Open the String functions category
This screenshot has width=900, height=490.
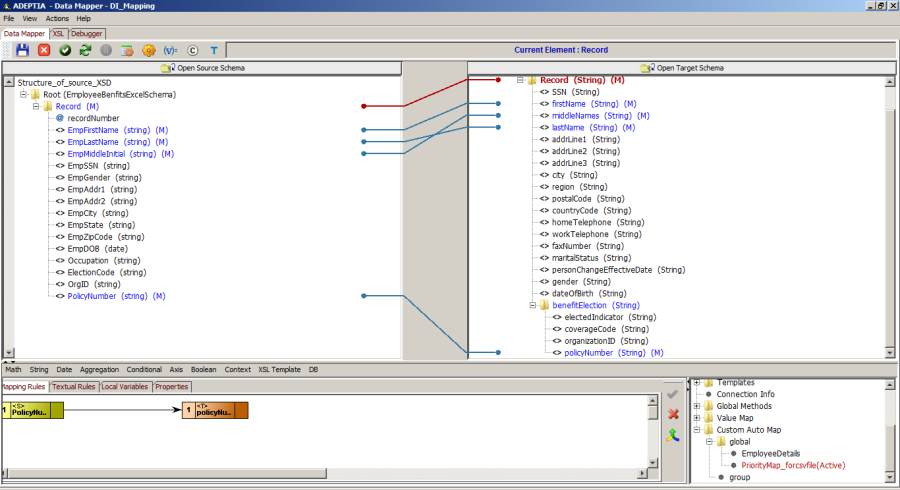pos(39,370)
